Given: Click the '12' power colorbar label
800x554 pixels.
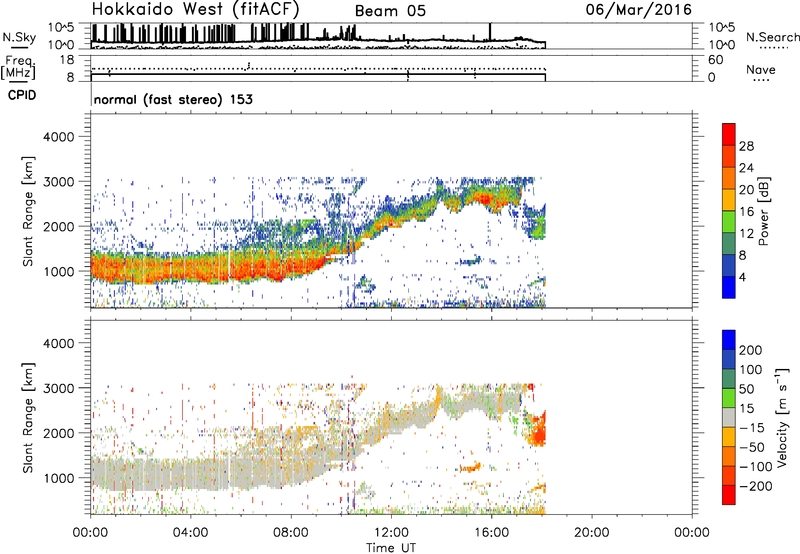Looking at the screenshot, I should (x=746, y=234).
